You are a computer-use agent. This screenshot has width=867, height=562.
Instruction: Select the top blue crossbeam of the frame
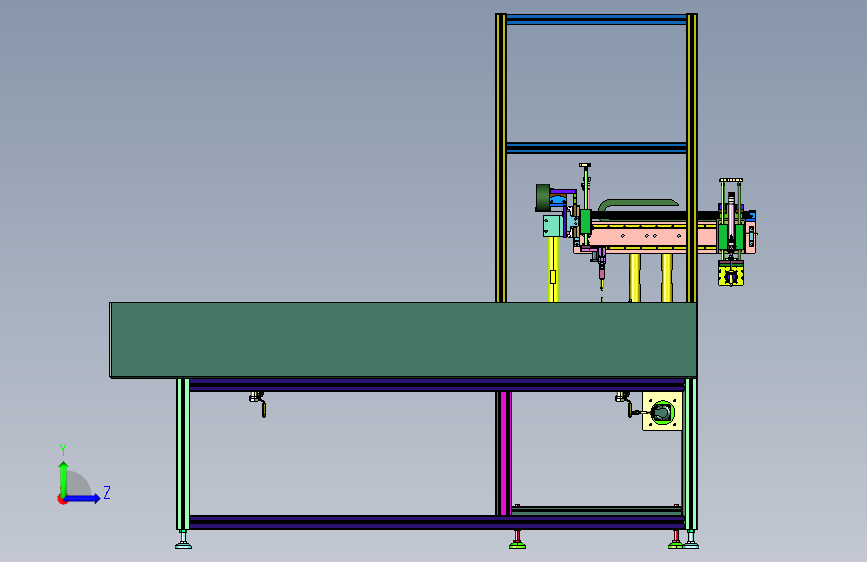point(596,19)
